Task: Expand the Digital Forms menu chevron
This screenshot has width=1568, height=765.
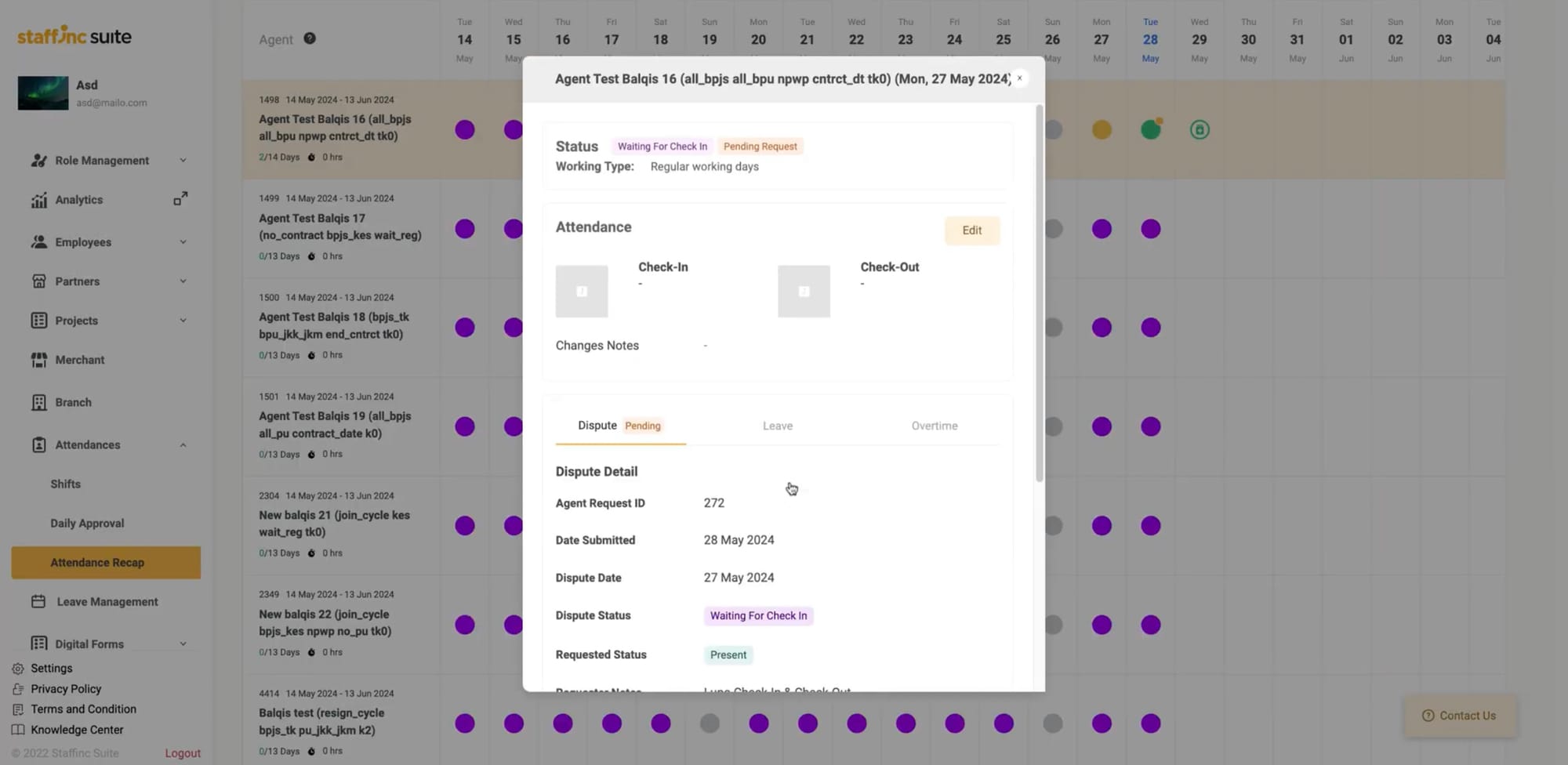Action: tap(183, 644)
